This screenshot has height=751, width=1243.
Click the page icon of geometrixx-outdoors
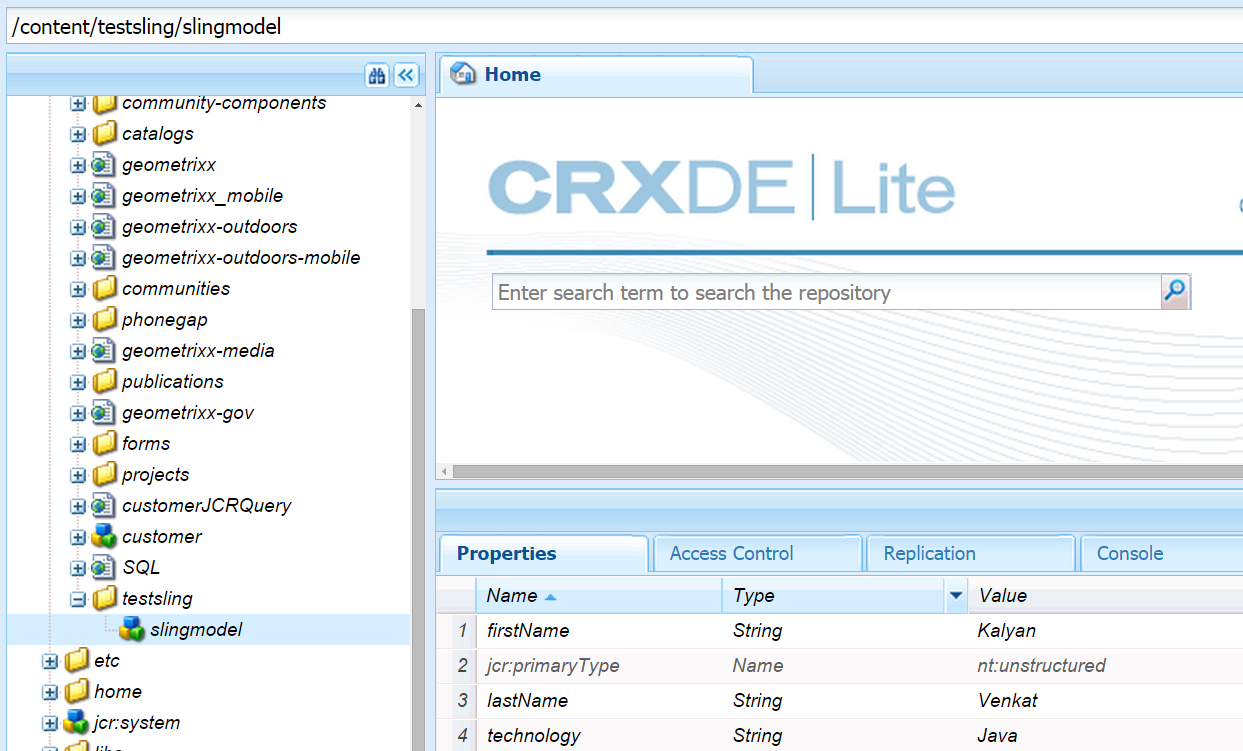point(104,227)
